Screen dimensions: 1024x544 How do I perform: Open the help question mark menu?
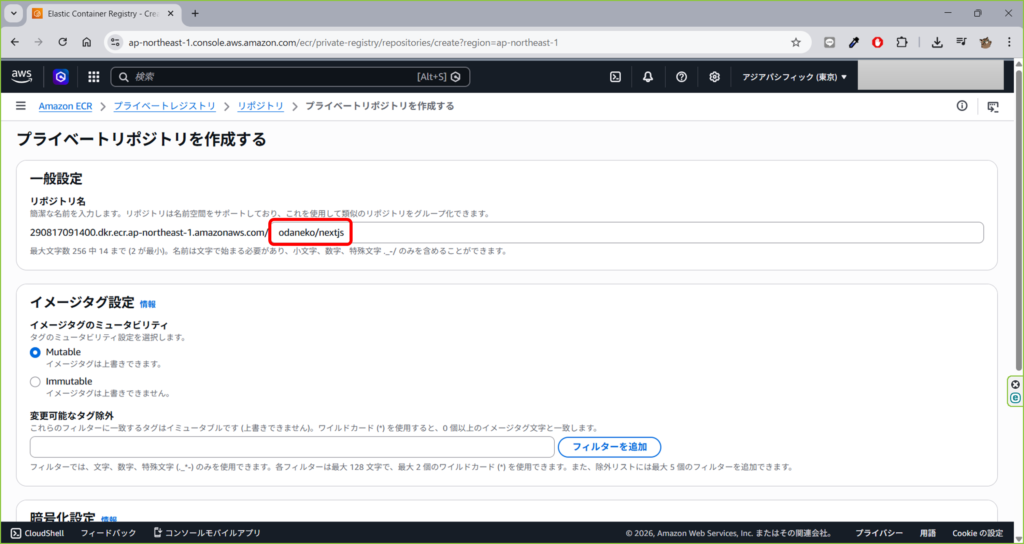tap(681, 77)
